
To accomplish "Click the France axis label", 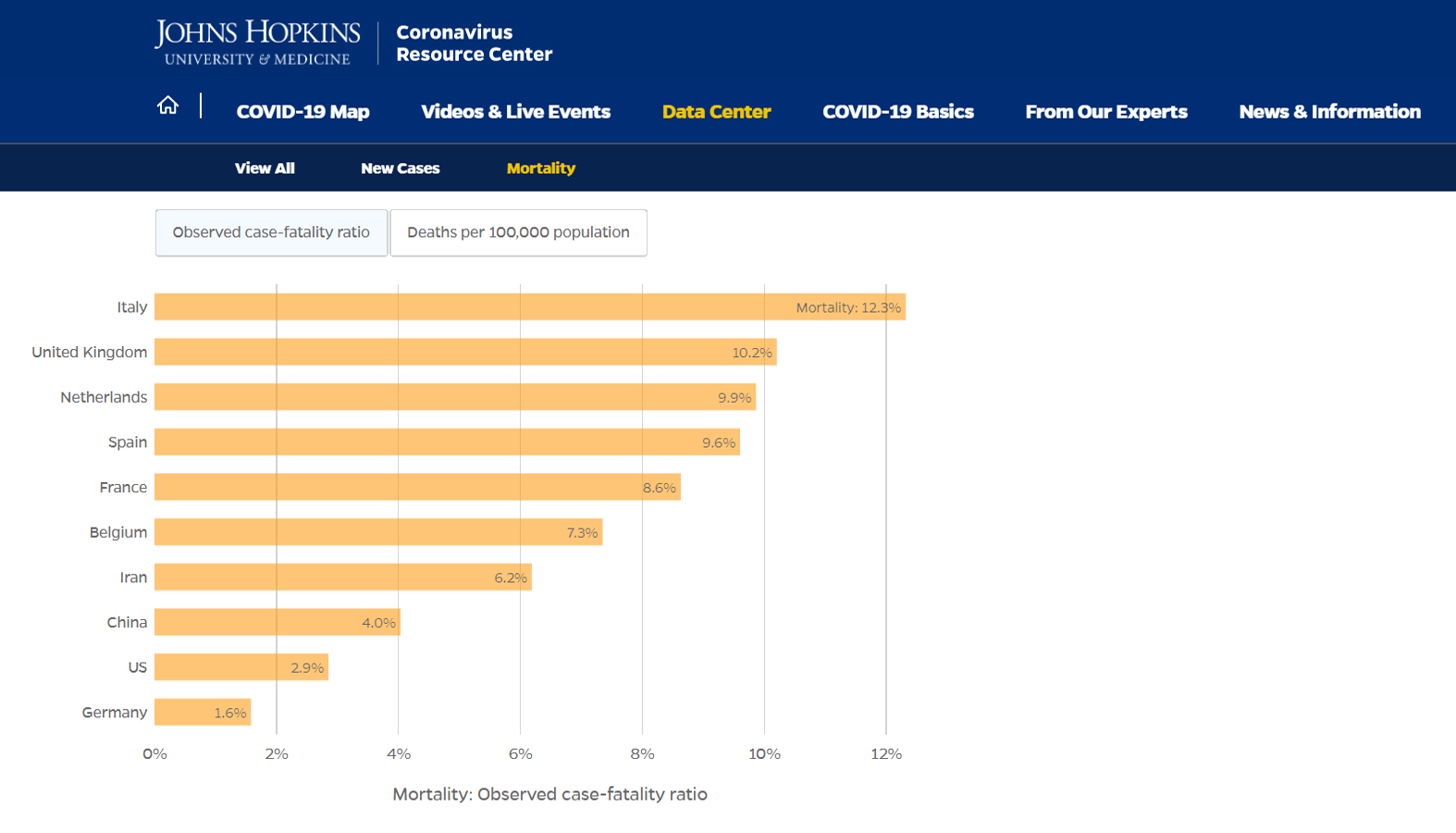I will [x=123, y=487].
